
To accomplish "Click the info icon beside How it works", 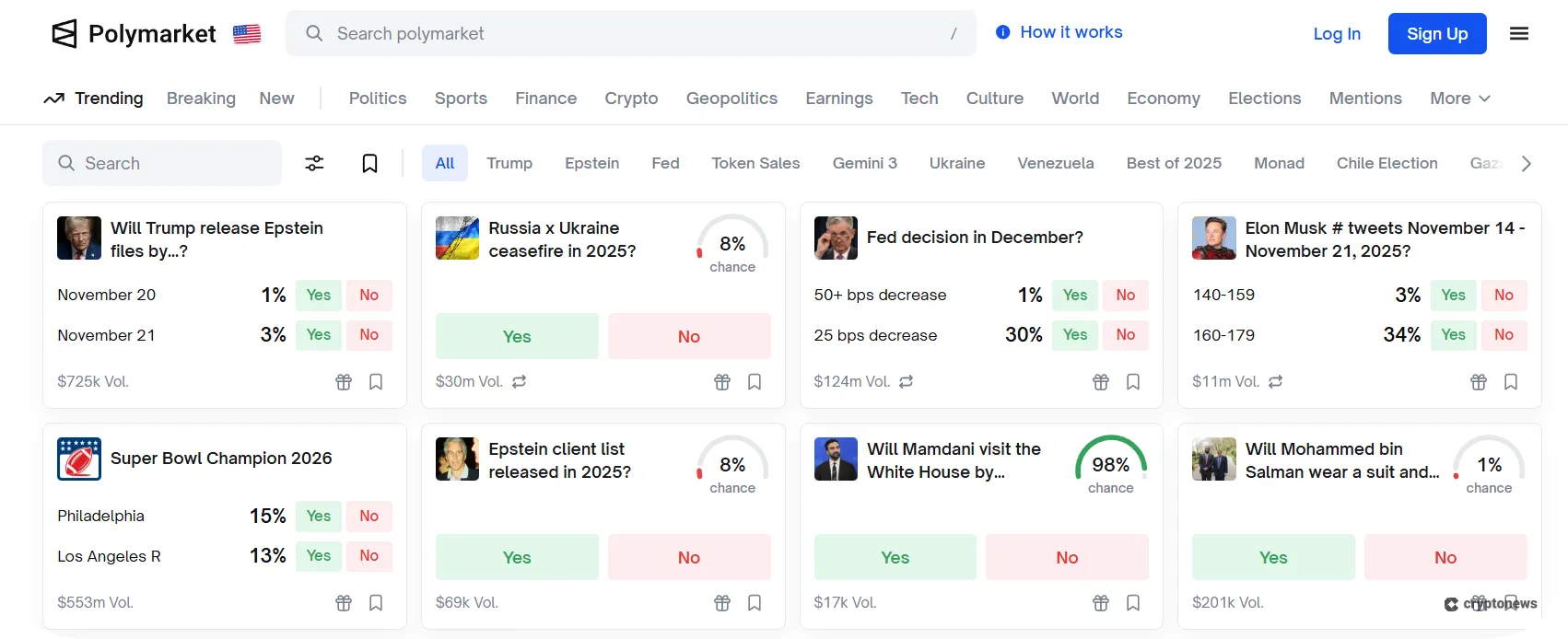I will pyautogui.click(x=1002, y=32).
